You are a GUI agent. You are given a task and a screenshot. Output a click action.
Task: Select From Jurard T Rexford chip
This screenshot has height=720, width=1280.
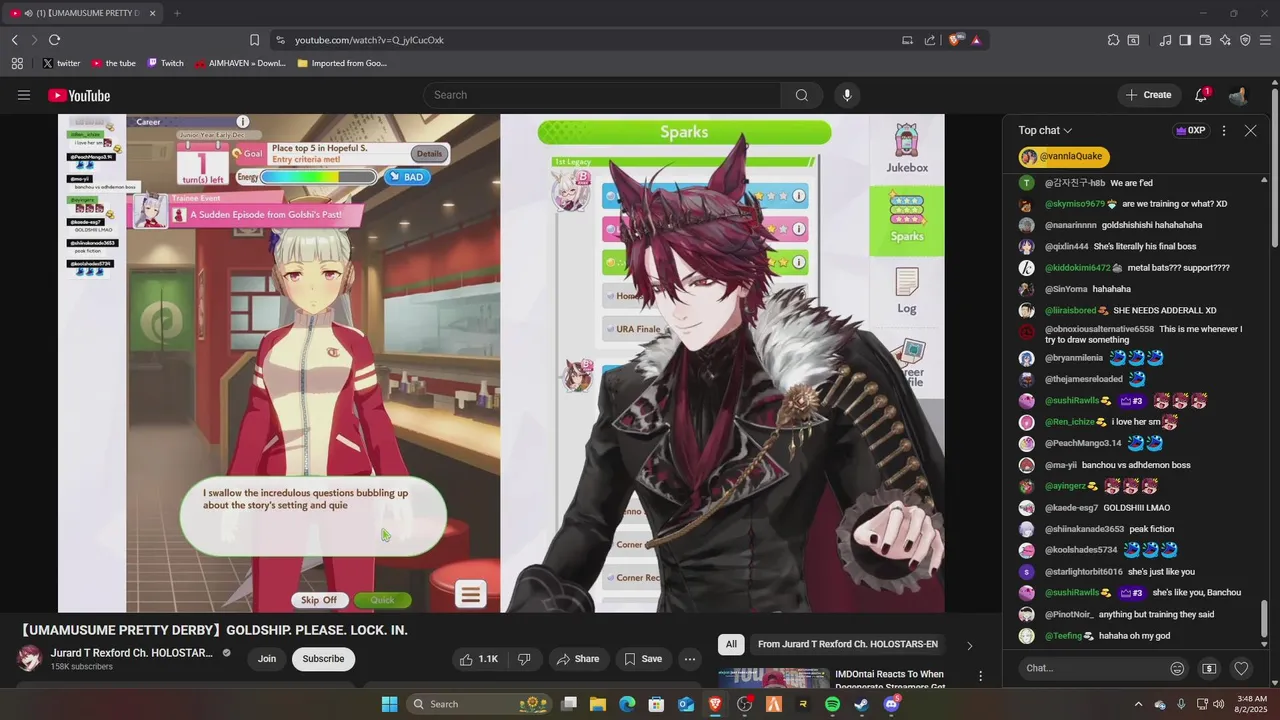pos(848,645)
